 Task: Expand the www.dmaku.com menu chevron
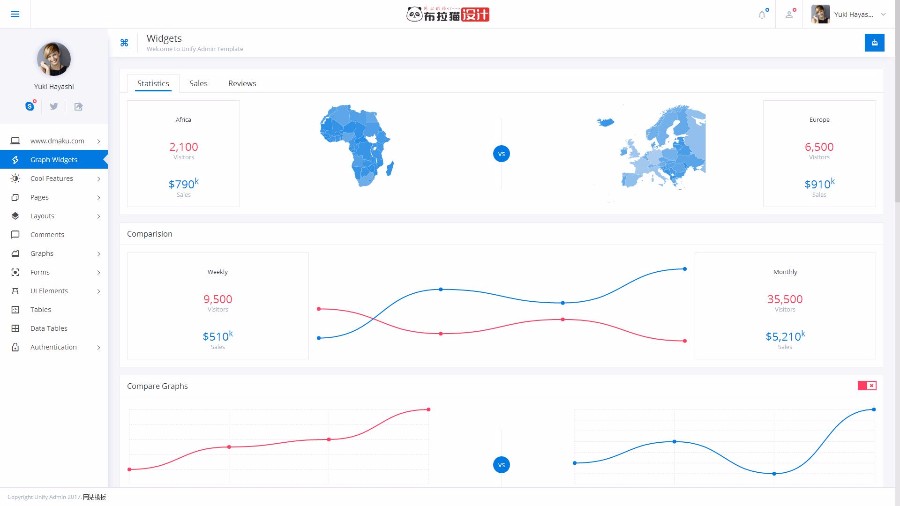point(99,141)
